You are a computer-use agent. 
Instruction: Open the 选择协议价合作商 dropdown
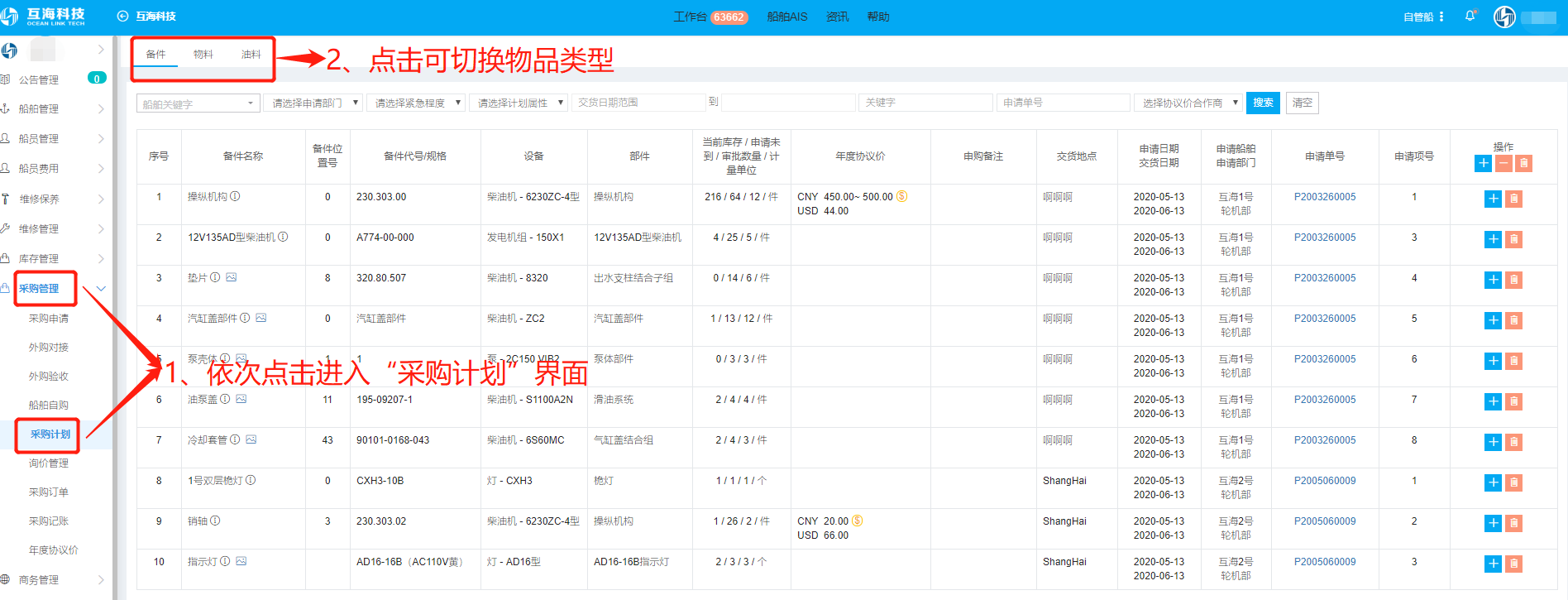click(x=1188, y=103)
